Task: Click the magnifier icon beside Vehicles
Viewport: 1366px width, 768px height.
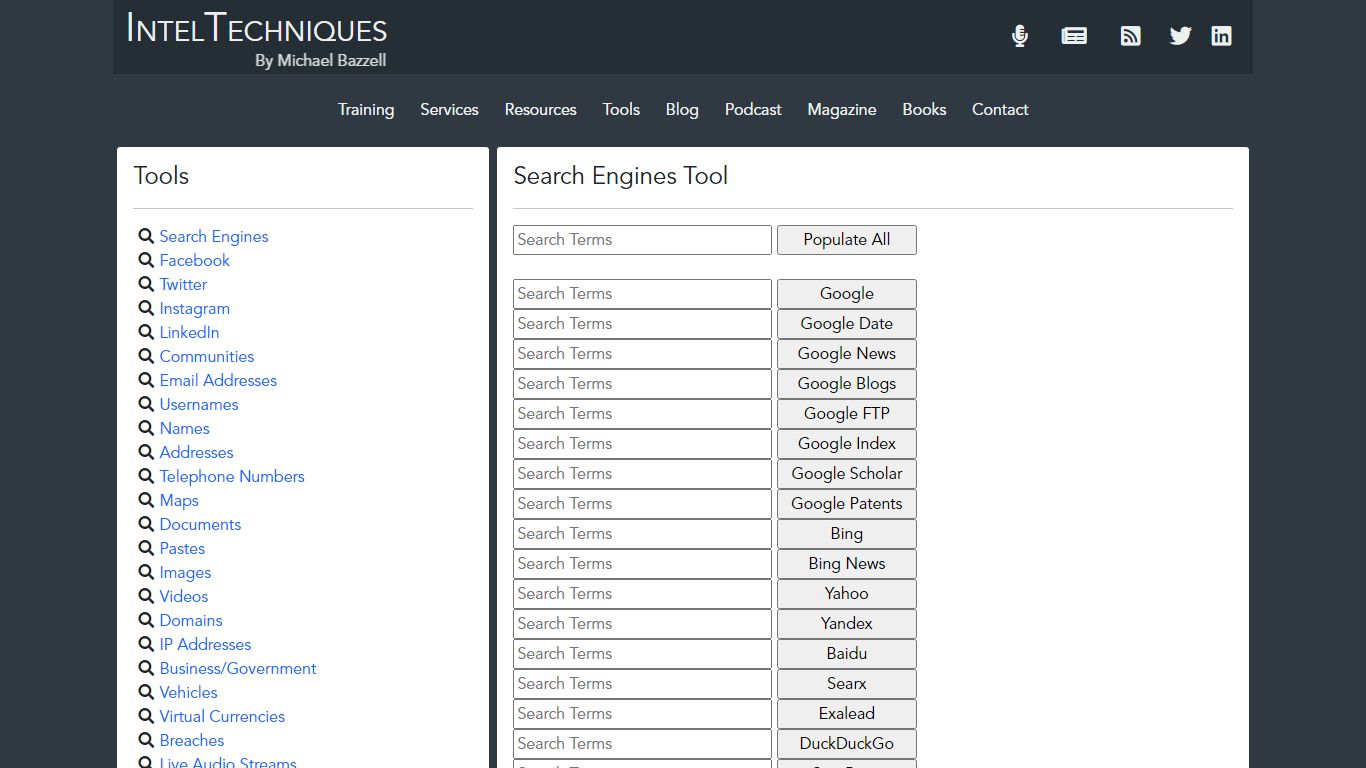Action: point(146,693)
